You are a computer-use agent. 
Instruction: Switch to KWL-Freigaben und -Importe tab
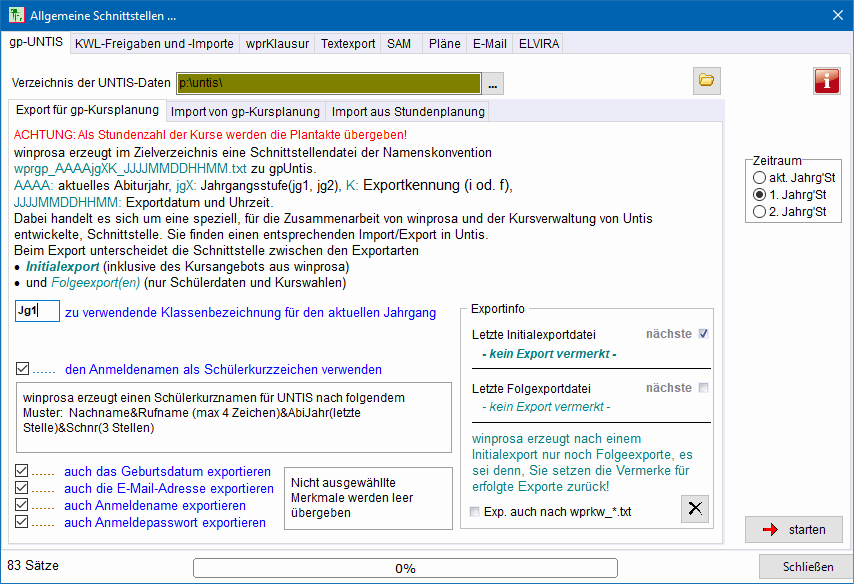pyautogui.click(x=154, y=44)
